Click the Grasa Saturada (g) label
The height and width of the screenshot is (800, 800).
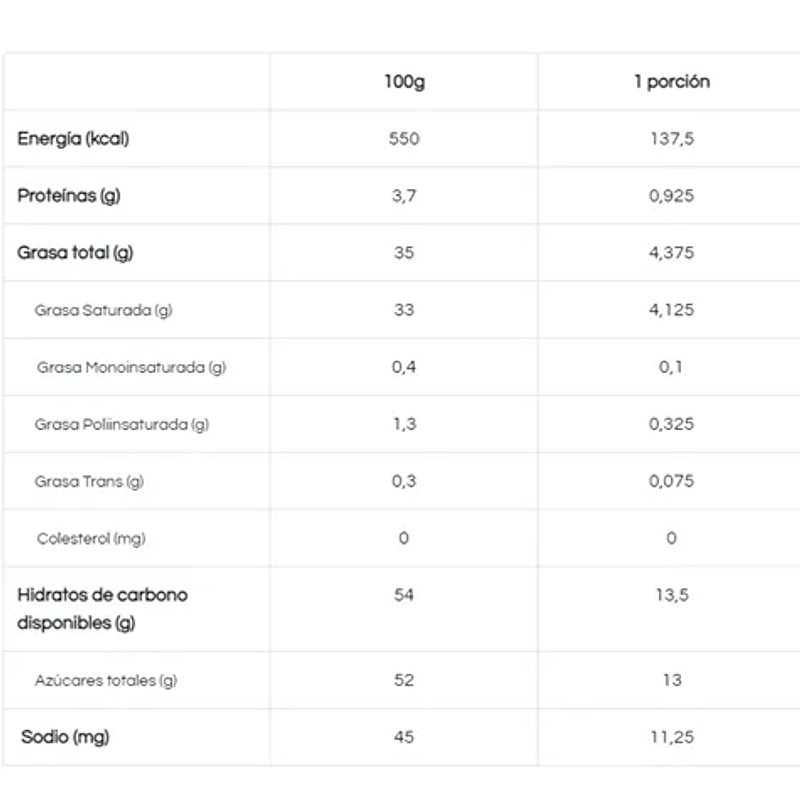click(x=103, y=310)
